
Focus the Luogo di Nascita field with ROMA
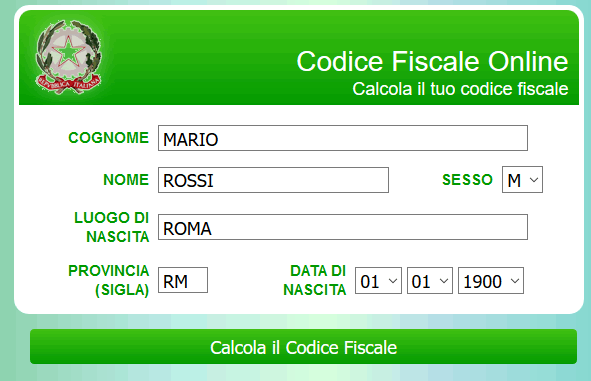tap(343, 227)
